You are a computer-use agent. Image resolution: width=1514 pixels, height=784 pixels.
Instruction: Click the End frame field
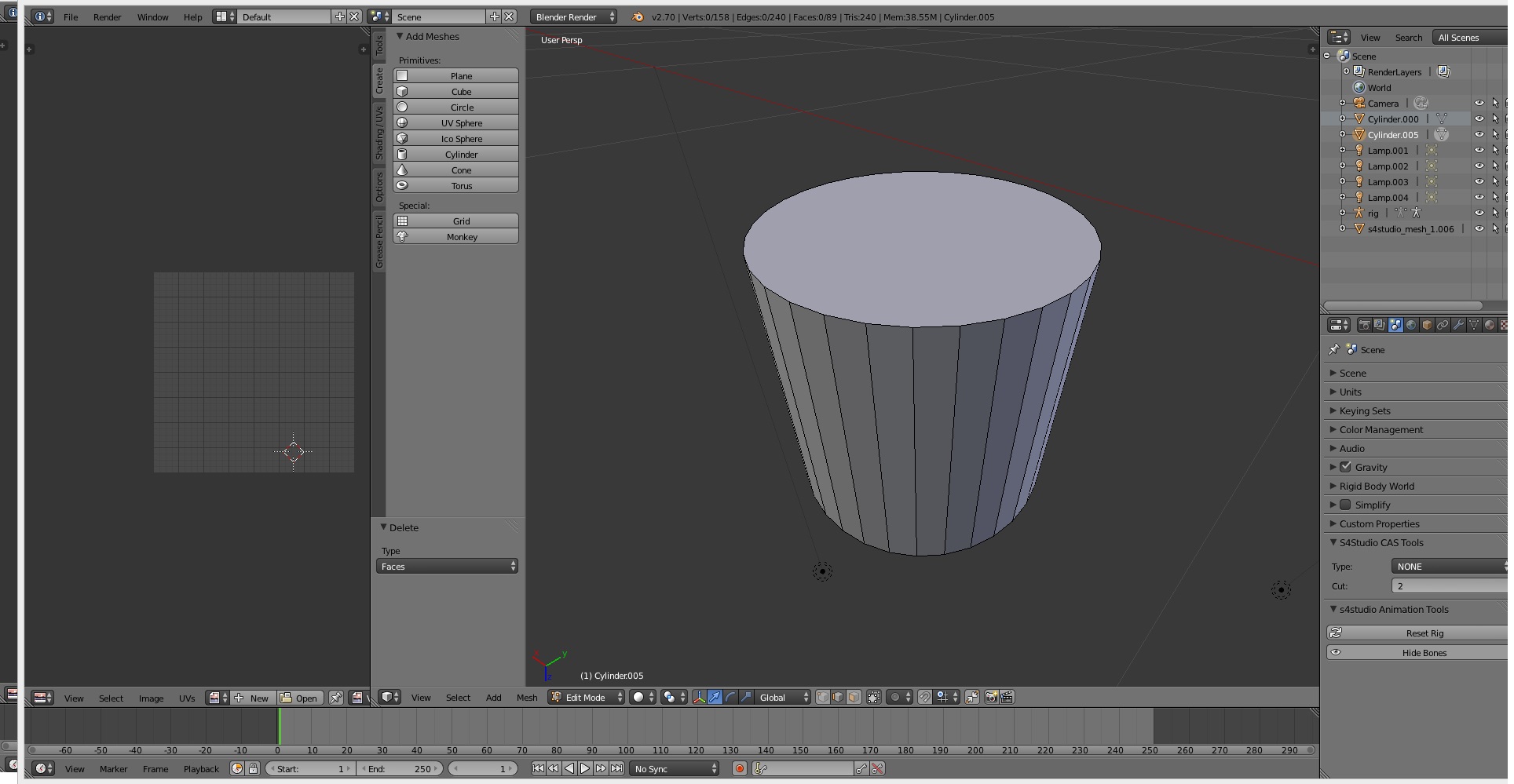[x=400, y=769]
